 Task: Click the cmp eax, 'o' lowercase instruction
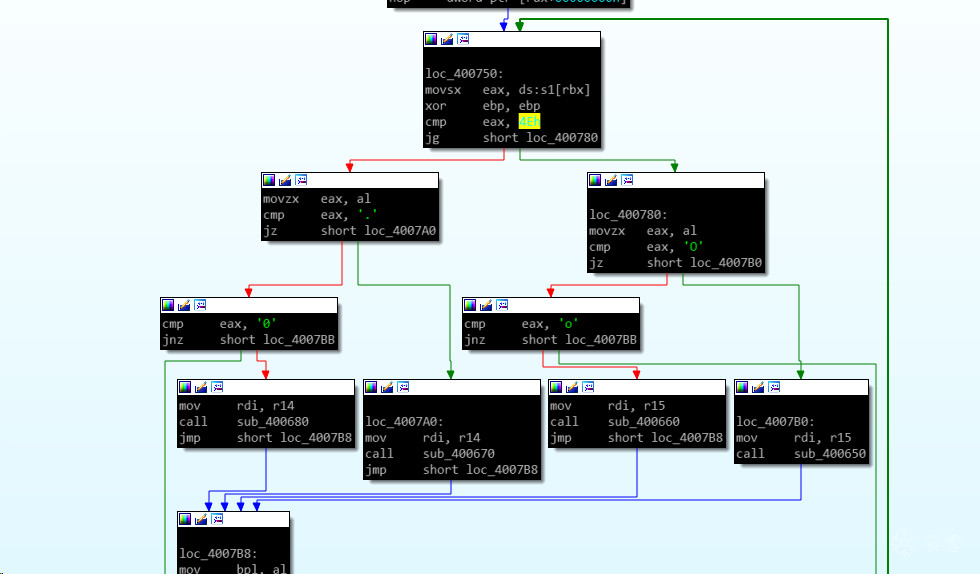tap(521, 324)
